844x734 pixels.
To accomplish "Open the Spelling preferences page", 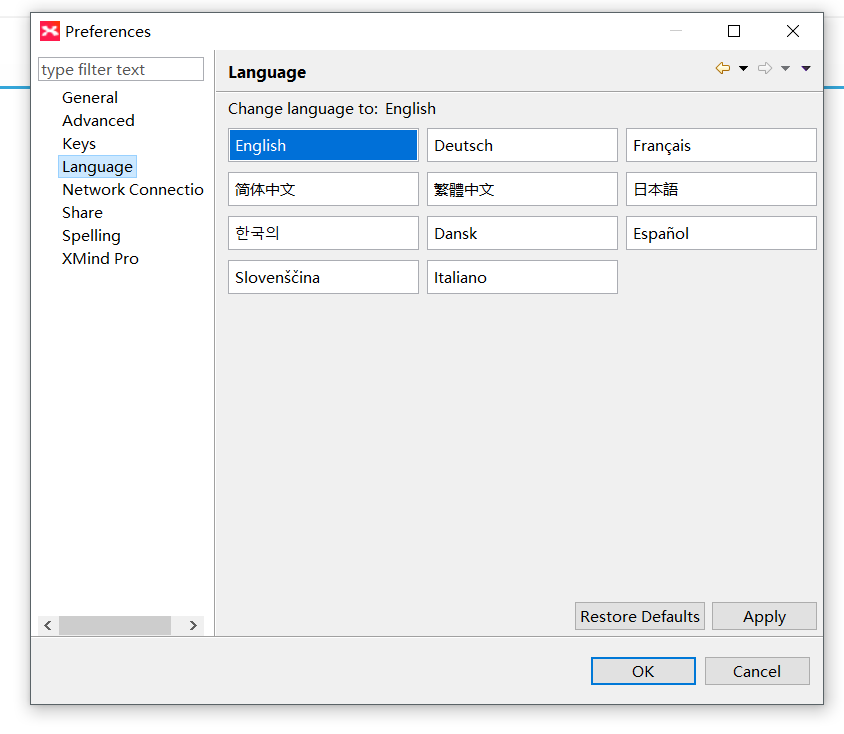I will tap(92, 236).
